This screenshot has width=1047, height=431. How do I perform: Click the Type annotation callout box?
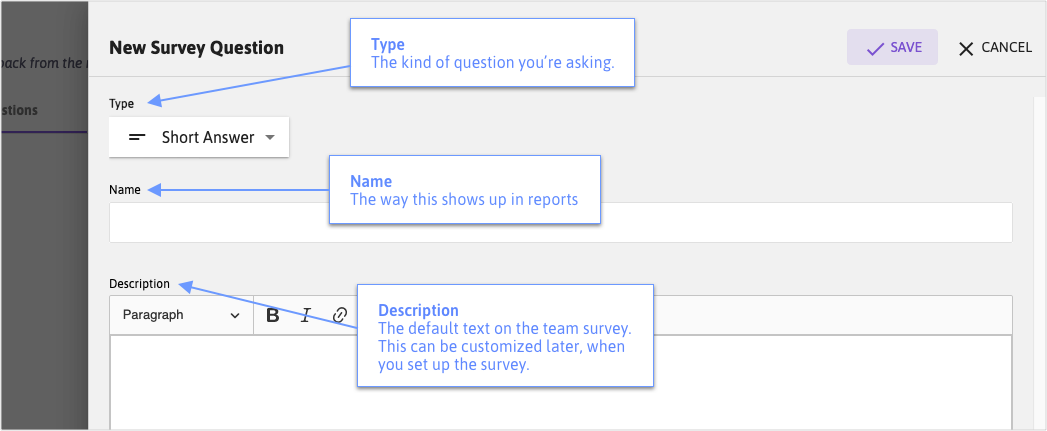[x=492, y=53]
